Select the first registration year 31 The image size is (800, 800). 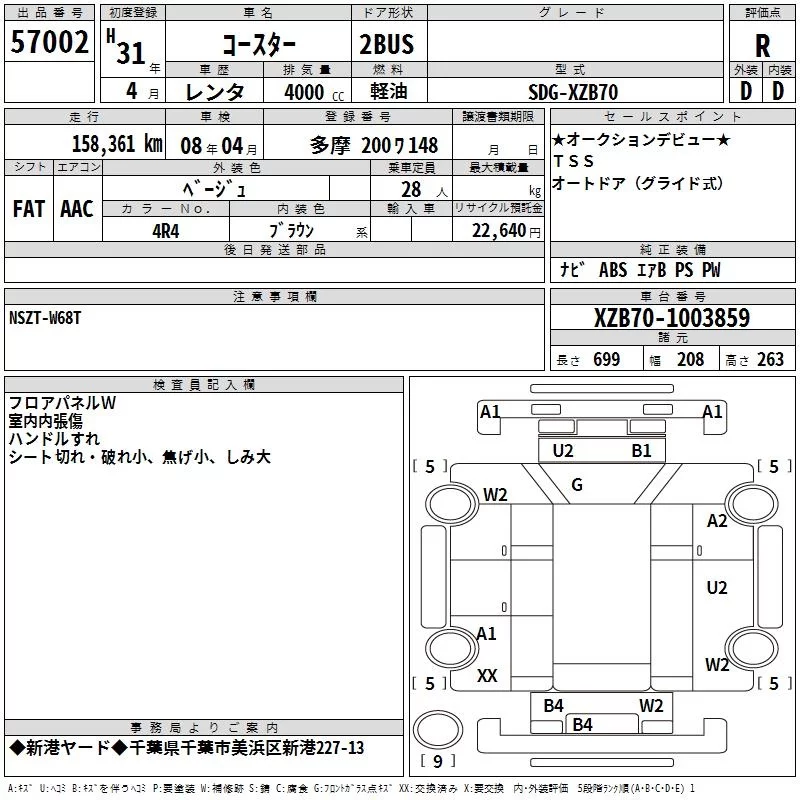coord(131,53)
